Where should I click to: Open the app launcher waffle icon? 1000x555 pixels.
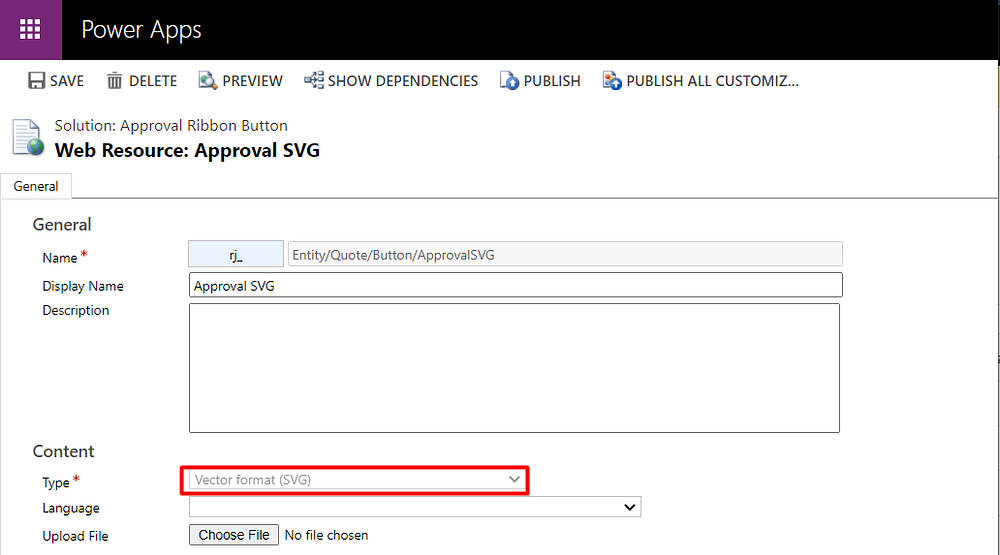30,29
